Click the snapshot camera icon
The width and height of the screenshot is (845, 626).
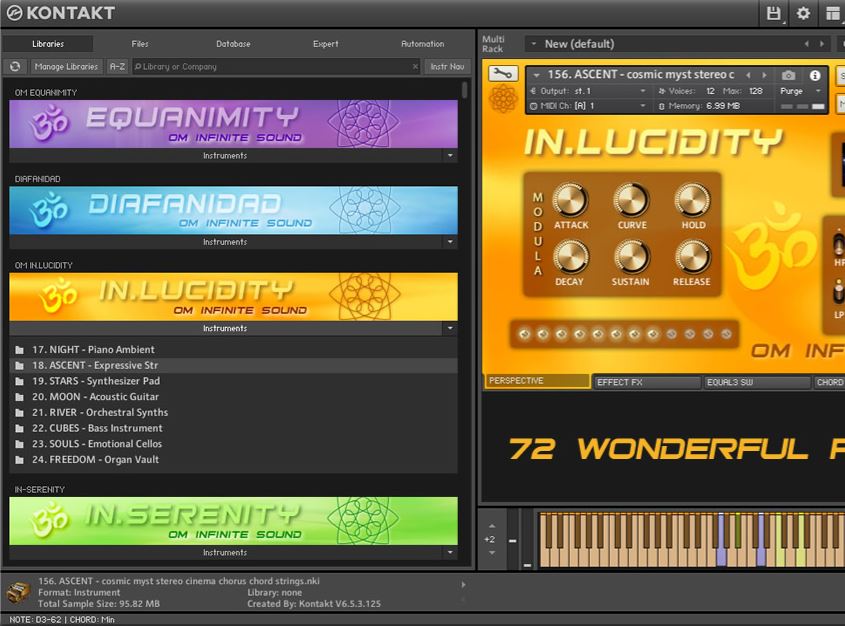788,75
